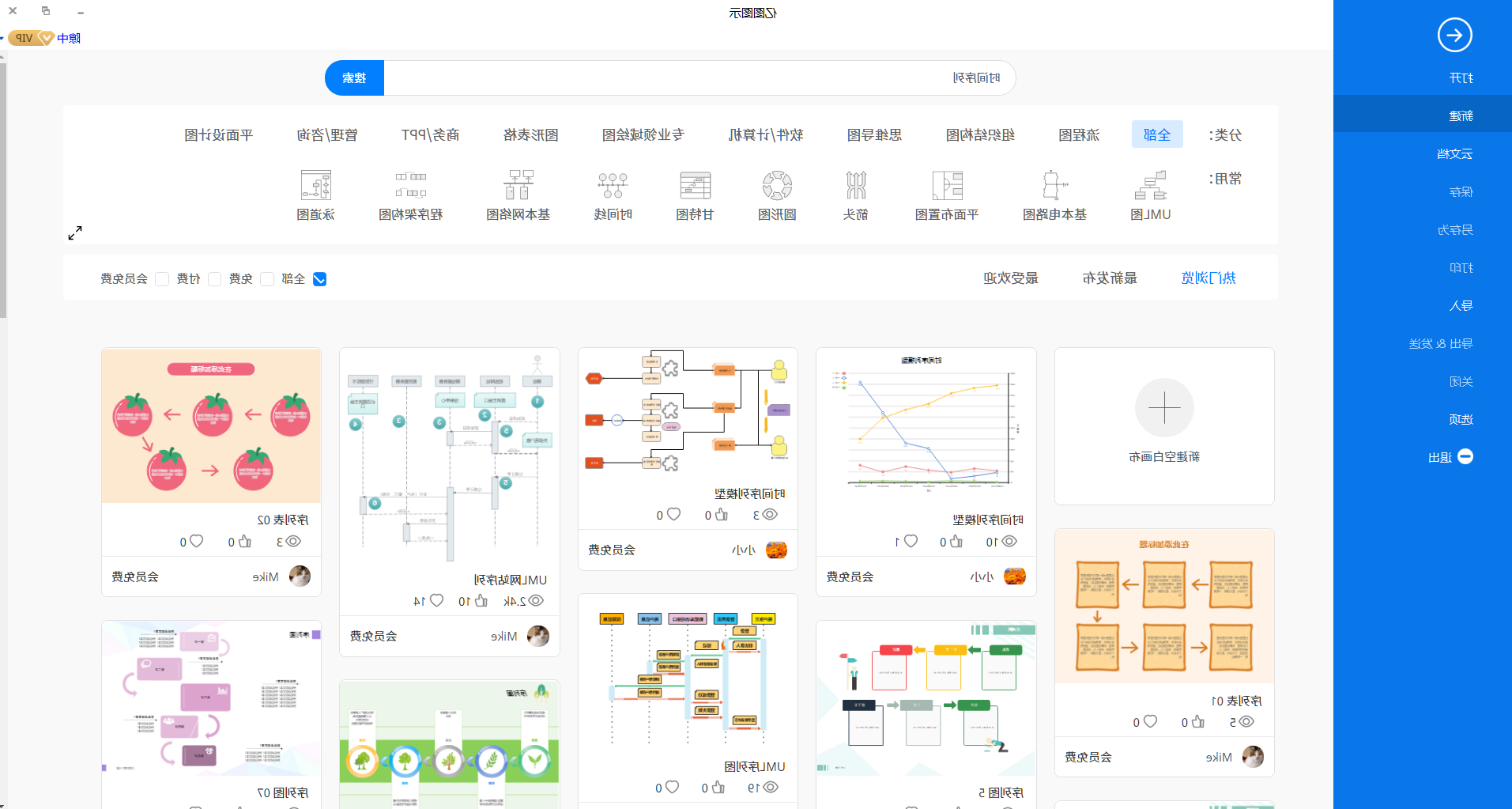The height and width of the screenshot is (809, 1512).
Task: Select the 思维导图 category
Action: click(x=874, y=134)
